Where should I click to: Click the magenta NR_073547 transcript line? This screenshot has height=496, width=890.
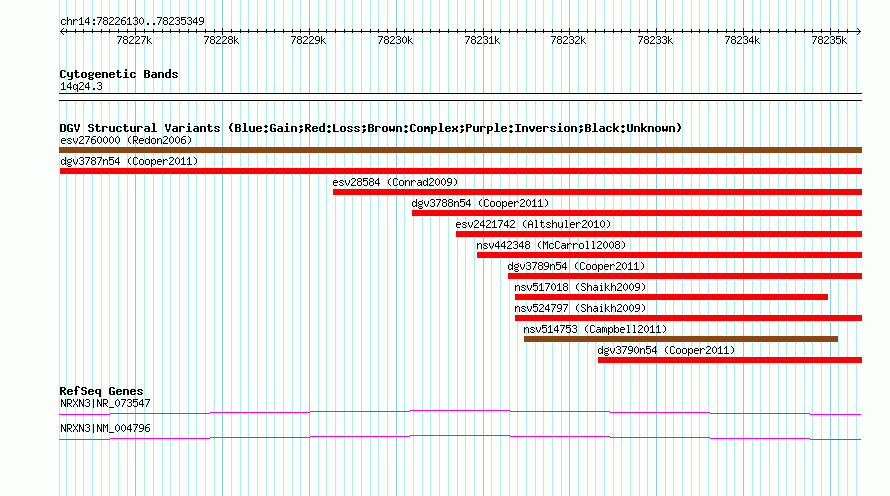point(460,413)
